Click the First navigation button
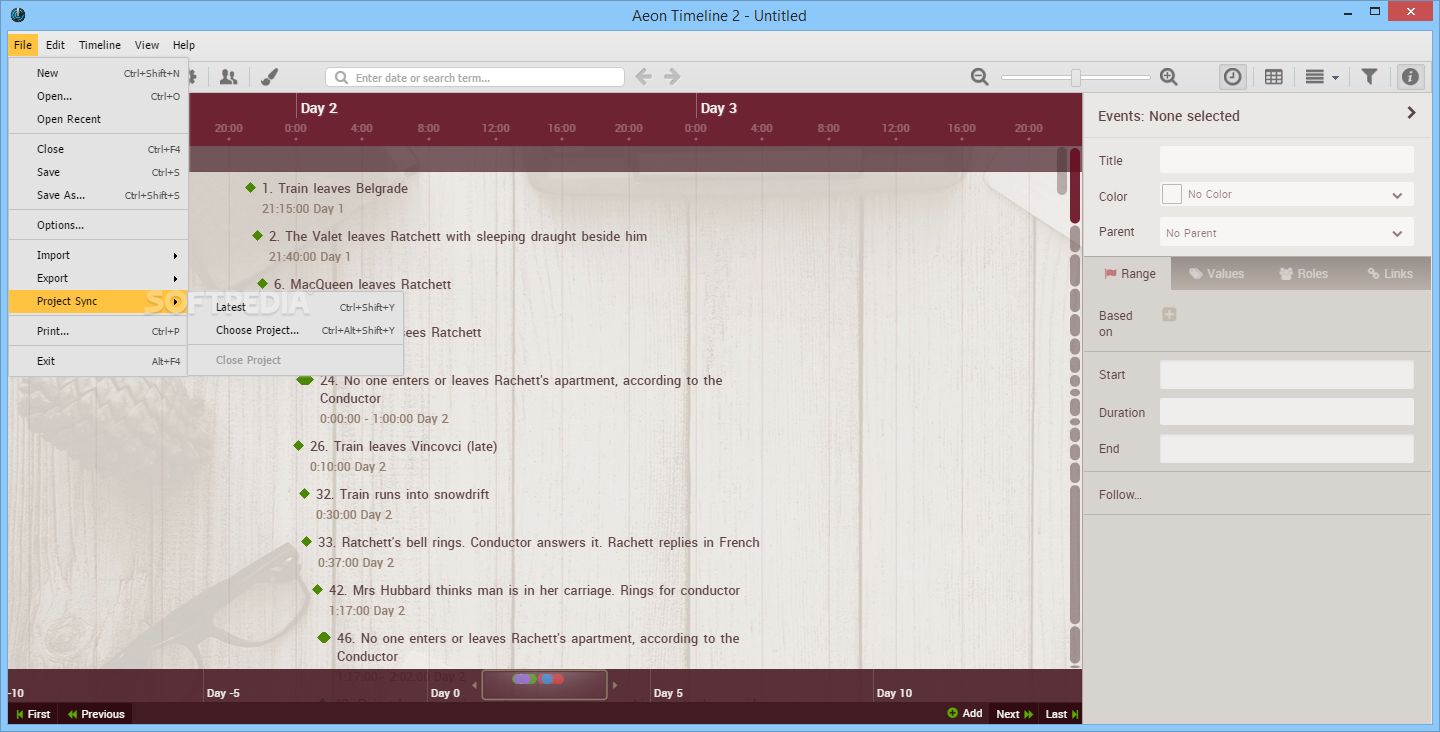This screenshot has width=1440, height=732. (33, 714)
